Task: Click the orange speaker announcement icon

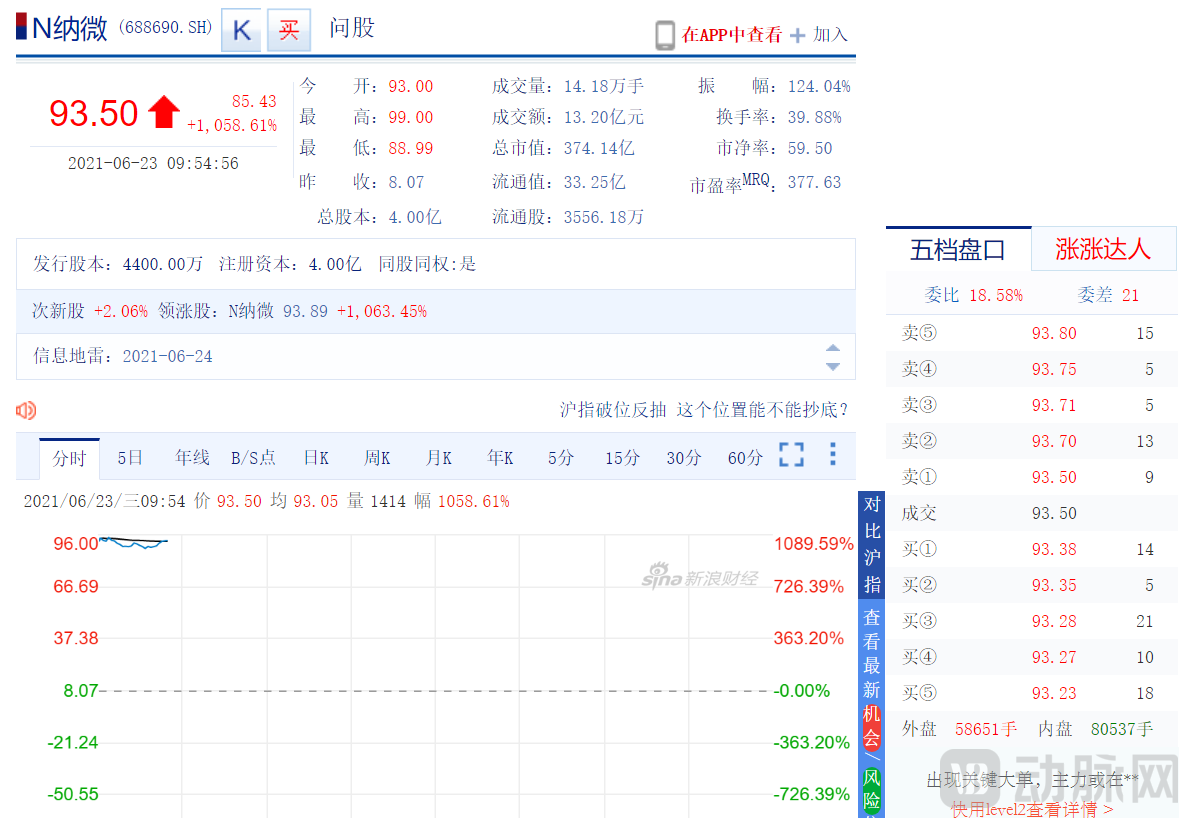Action: 26,410
